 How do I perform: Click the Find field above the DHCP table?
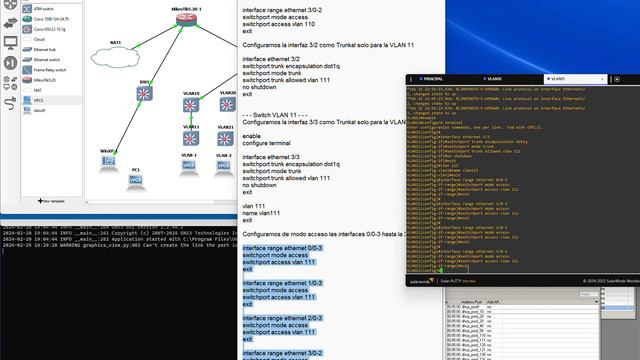pos(589,294)
